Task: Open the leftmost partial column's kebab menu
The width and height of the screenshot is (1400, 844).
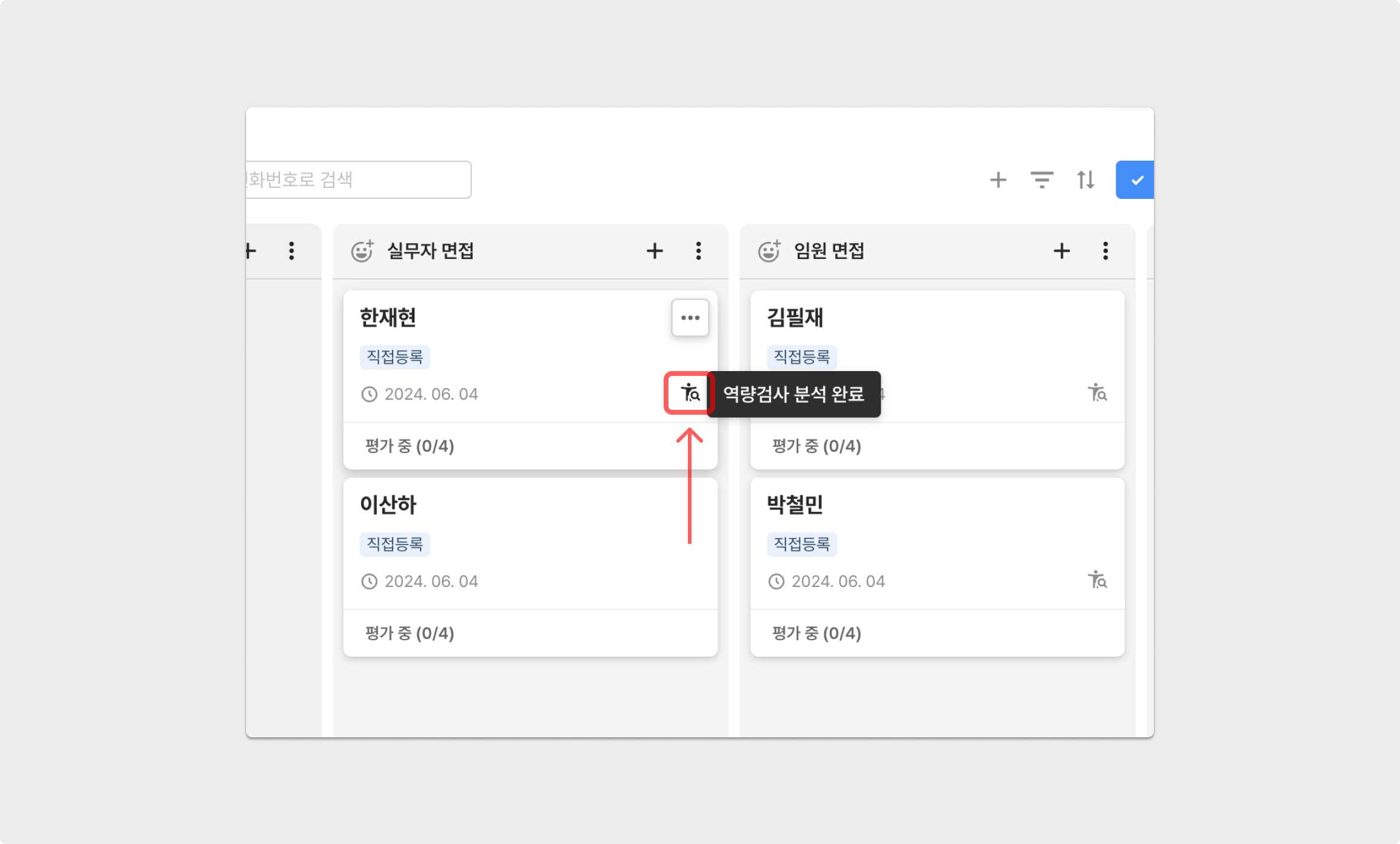Action: (x=292, y=251)
